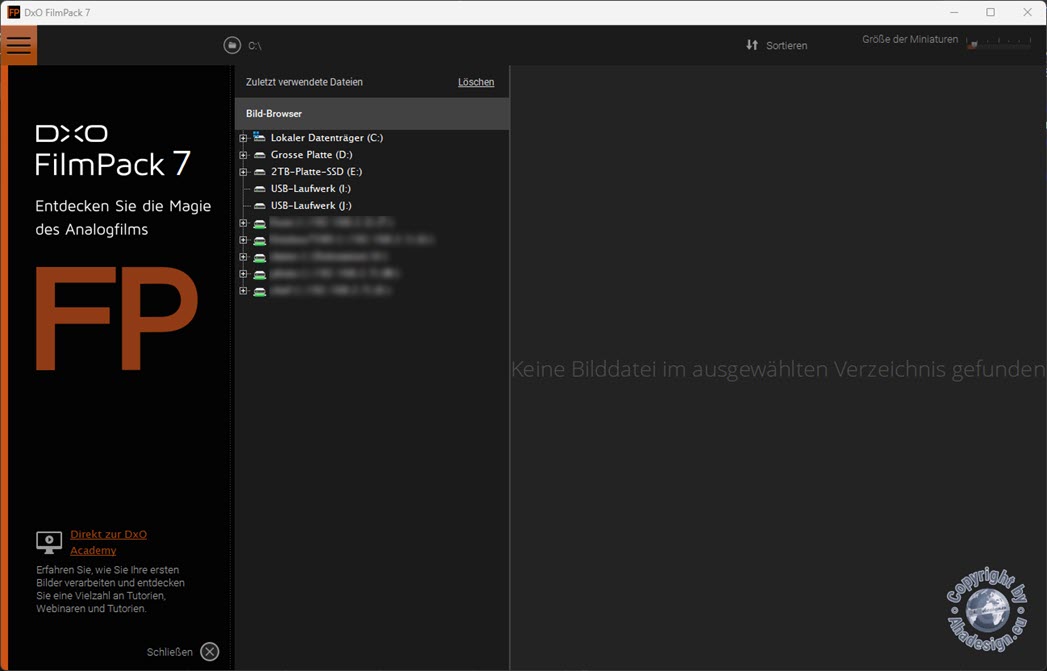The image size is (1047, 671).
Task: Click the Lokaler Datenträger (C:) drive icon
Action: click(x=259, y=137)
